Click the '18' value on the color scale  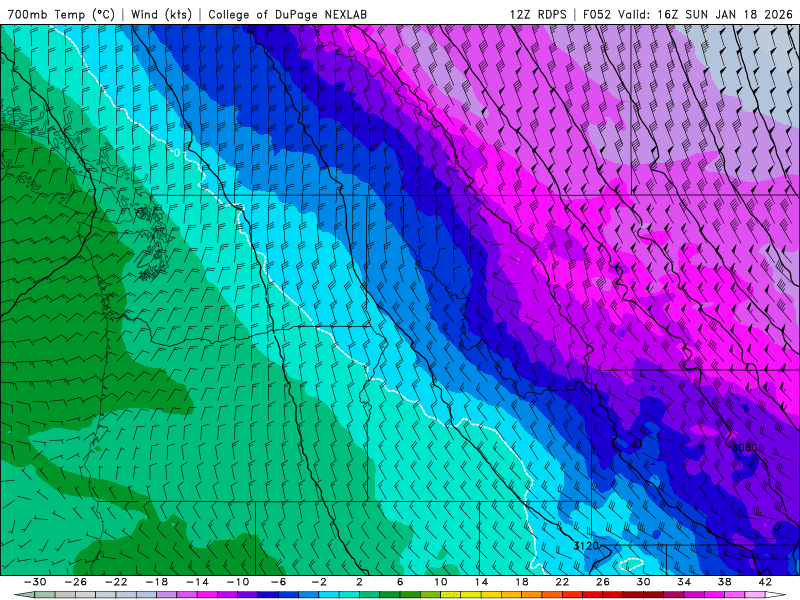pyautogui.click(x=522, y=582)
